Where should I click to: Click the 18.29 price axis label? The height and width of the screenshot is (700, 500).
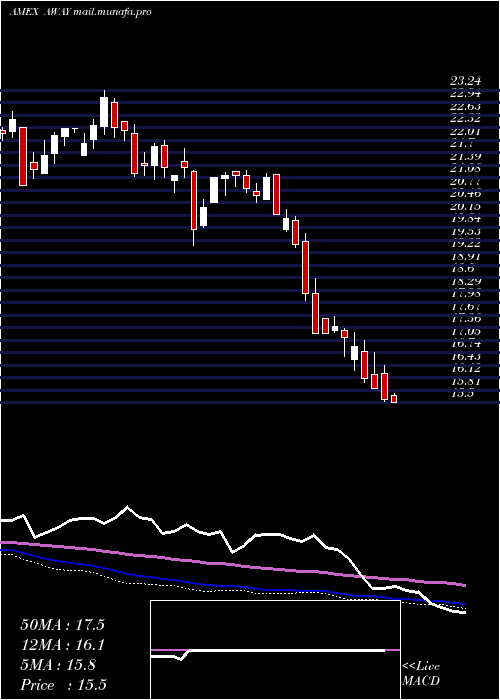[465, 282]
